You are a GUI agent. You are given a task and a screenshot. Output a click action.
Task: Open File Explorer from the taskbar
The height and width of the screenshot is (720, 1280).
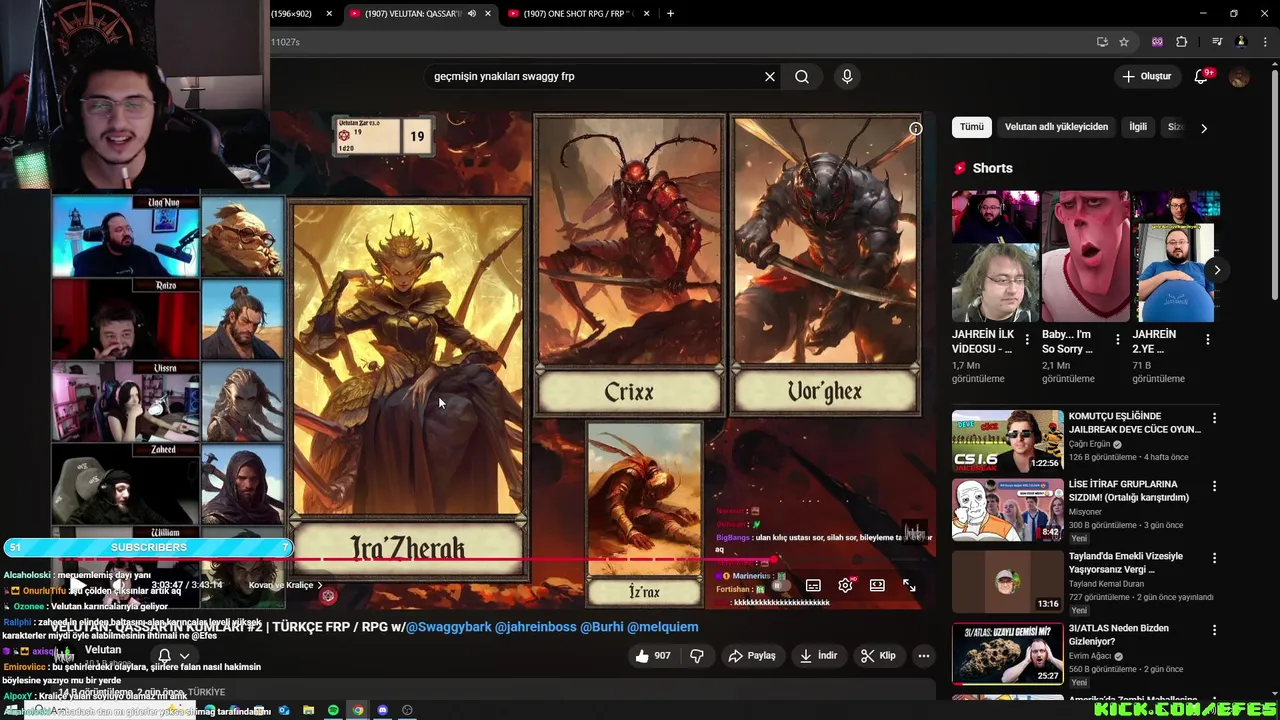point(309,710)
